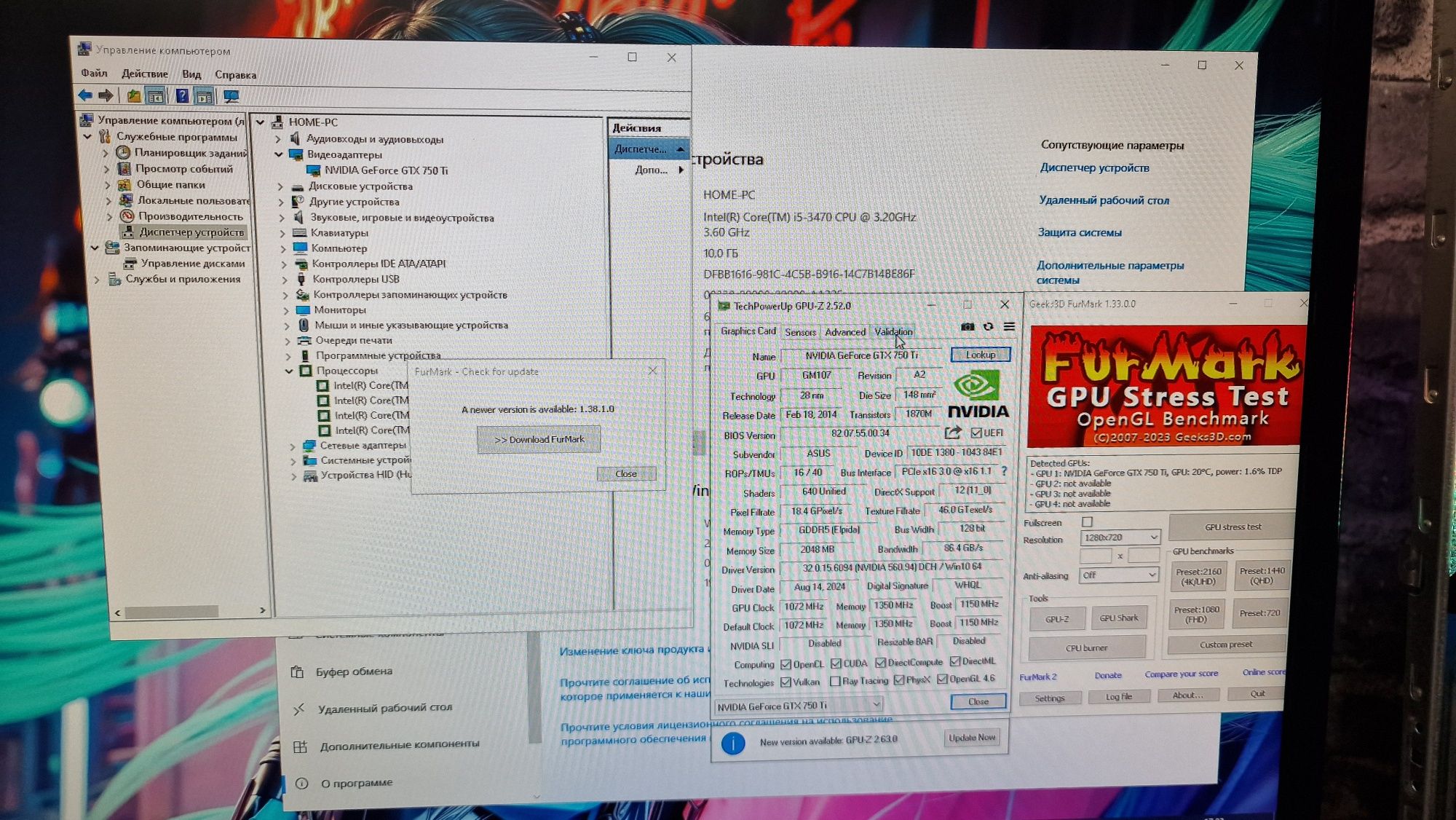The image size is (1456, 820).
Task: Click the NVIDIA logo in GPU-Z
Action: (978, 394)
